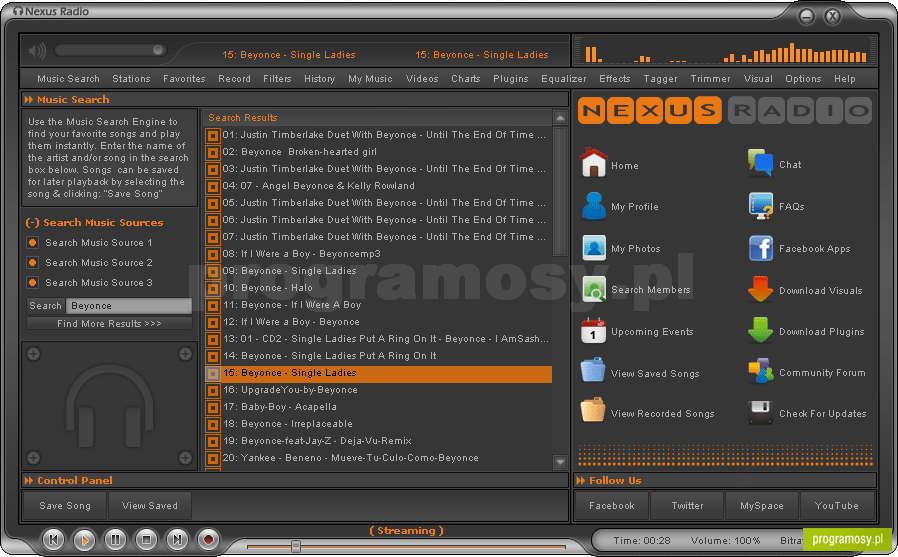The width and height of the screenshot is (898, 557).
Task: Open the Twitter follow button
Action: pyautogui.click(x=687, y=505)
